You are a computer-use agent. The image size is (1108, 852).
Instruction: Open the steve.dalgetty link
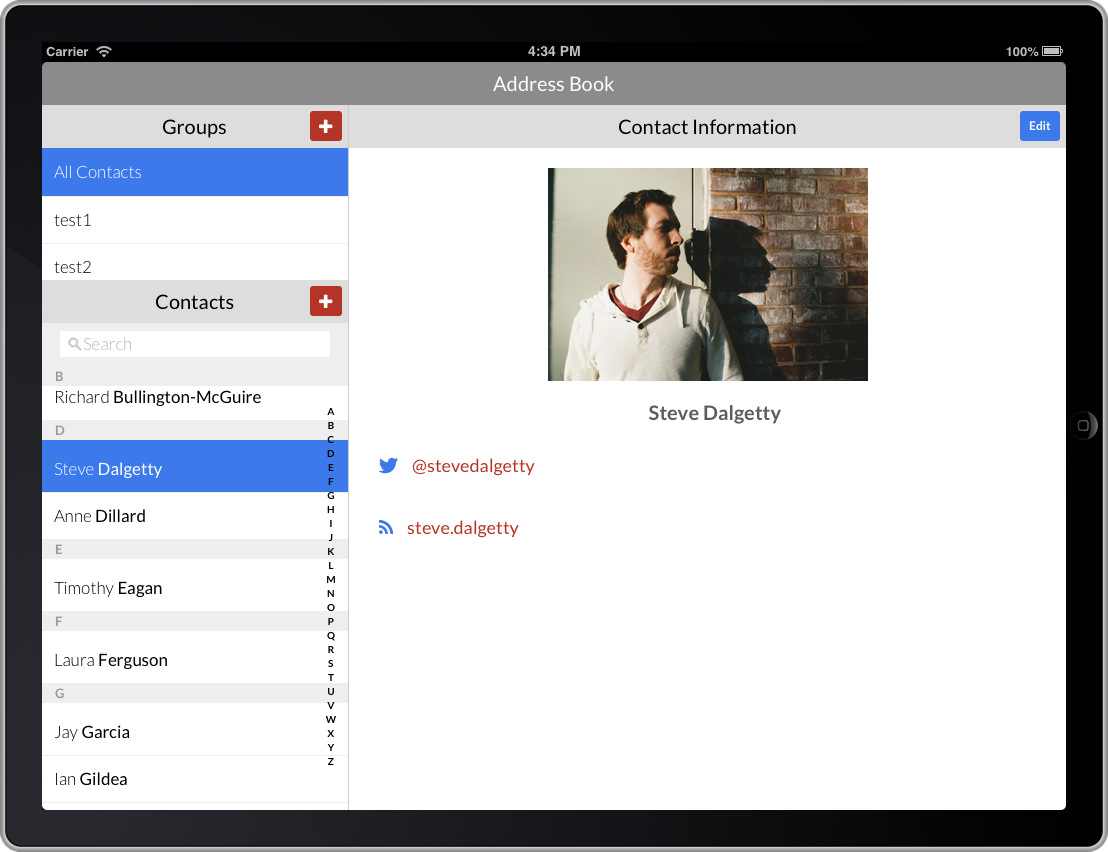463,528
